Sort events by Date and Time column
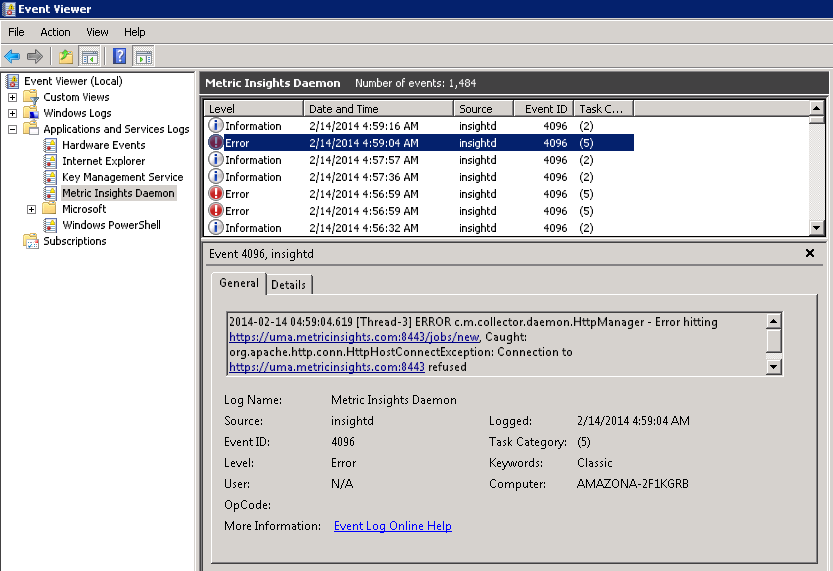Screen dimensions: 833x571 [378, 108]
